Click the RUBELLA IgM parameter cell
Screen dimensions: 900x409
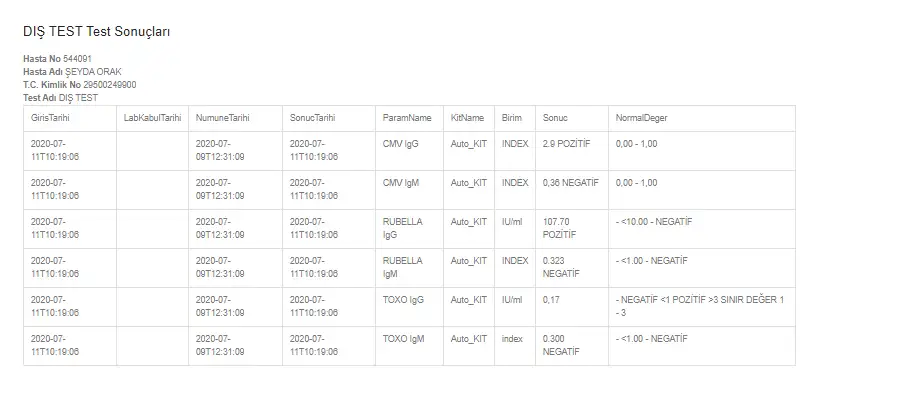click(x=403, y=267)
